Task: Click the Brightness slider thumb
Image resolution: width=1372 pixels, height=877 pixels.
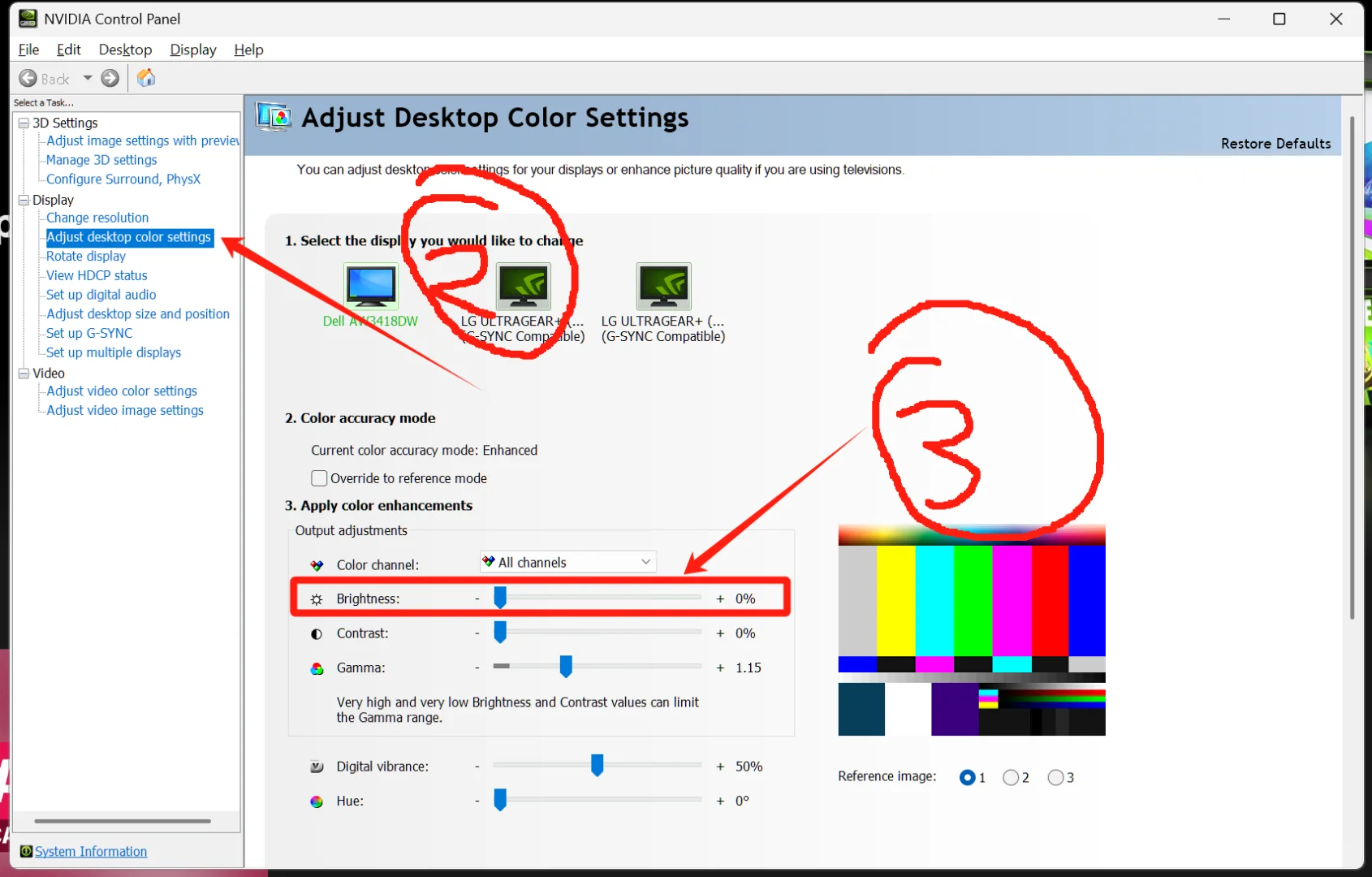Action: click(x=500, y=598)
